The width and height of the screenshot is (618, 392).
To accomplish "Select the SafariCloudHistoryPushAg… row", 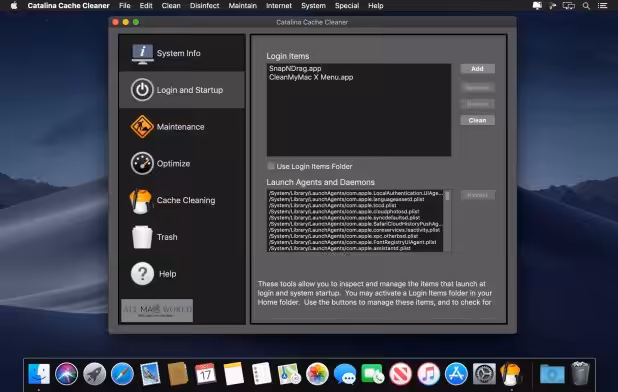I will 355,224.
